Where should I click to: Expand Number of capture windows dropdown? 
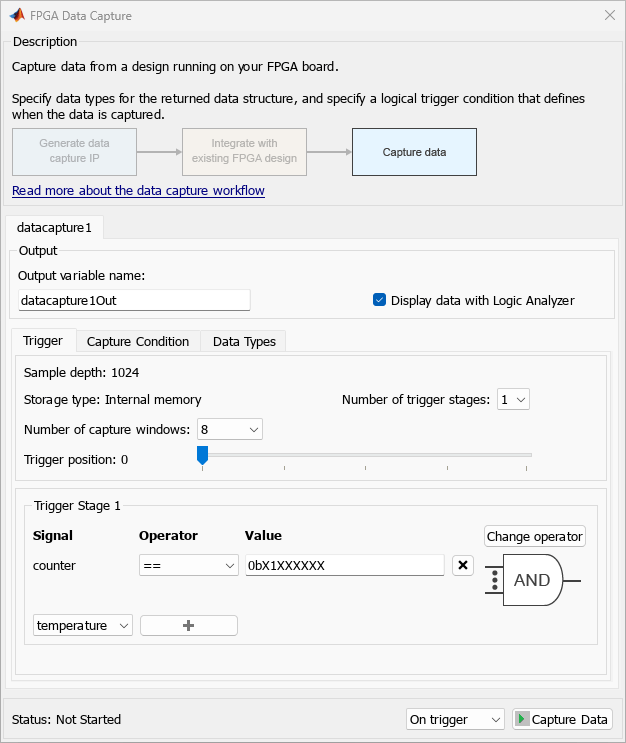point(231,429)
